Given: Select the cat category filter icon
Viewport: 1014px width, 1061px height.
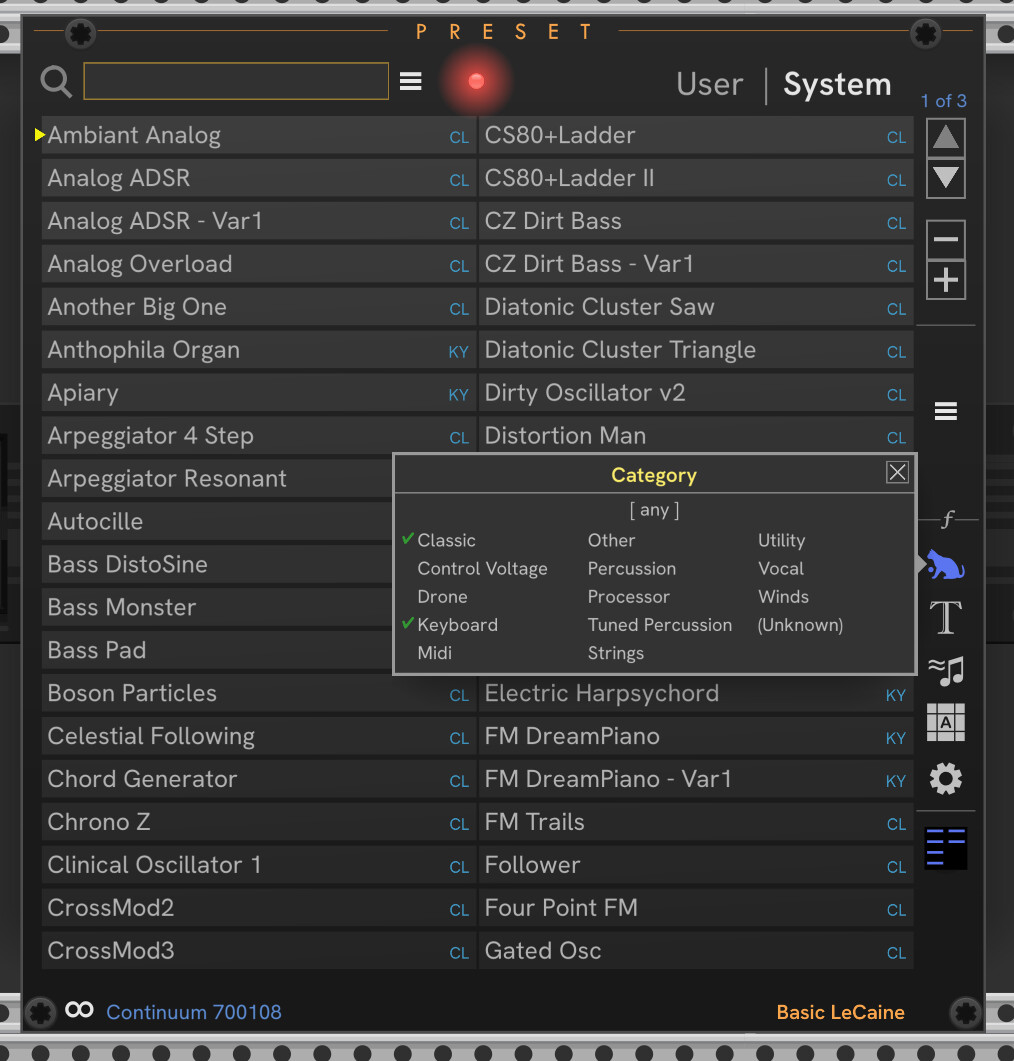Looking at the screenshot, I should (944, 565).
